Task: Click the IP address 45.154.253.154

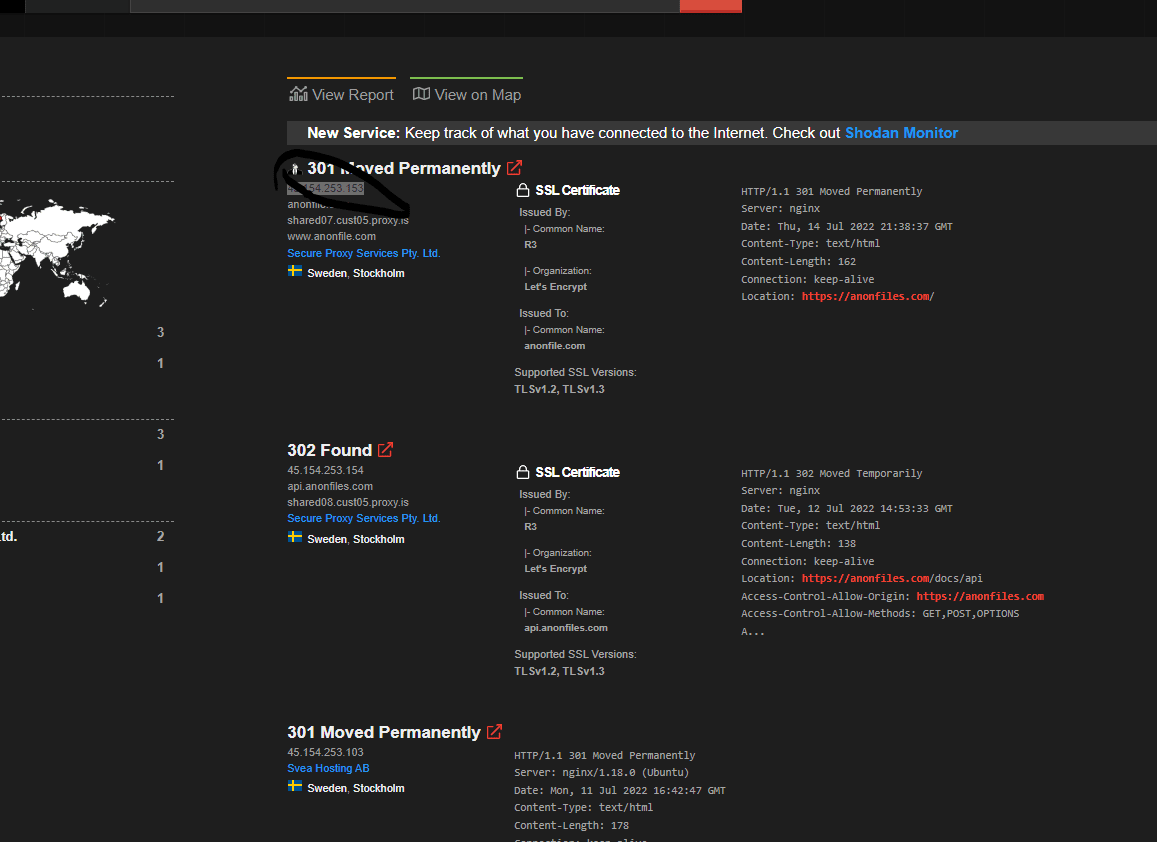Action: click(x=325, y=470)
